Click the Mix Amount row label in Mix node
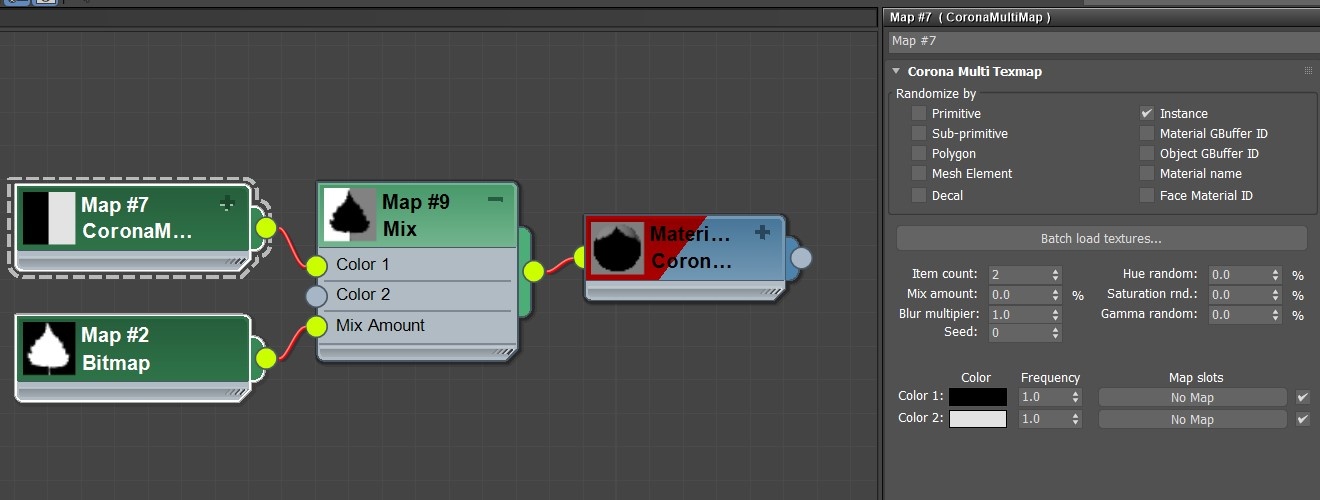The height and width of the screenshot is (500, 1320). [380, 325]
